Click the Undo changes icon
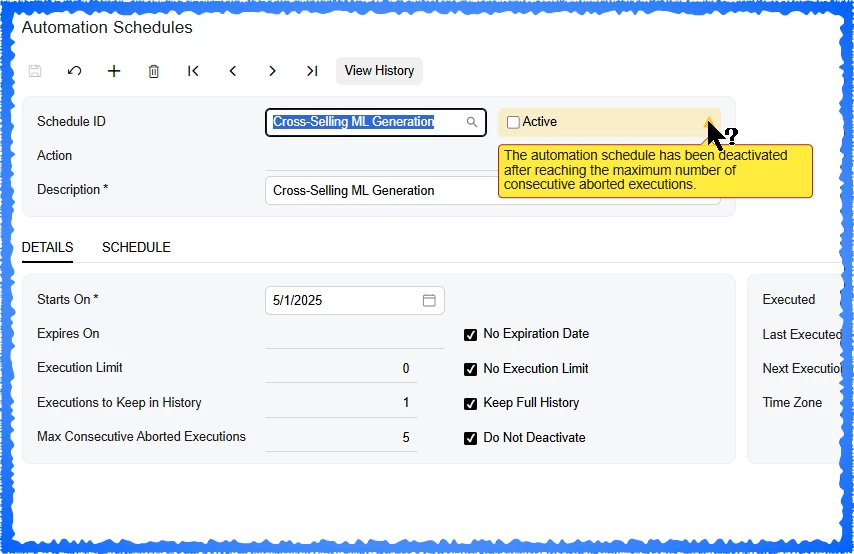Viewport: 854px width, 554px height. (x=75, y=71)
